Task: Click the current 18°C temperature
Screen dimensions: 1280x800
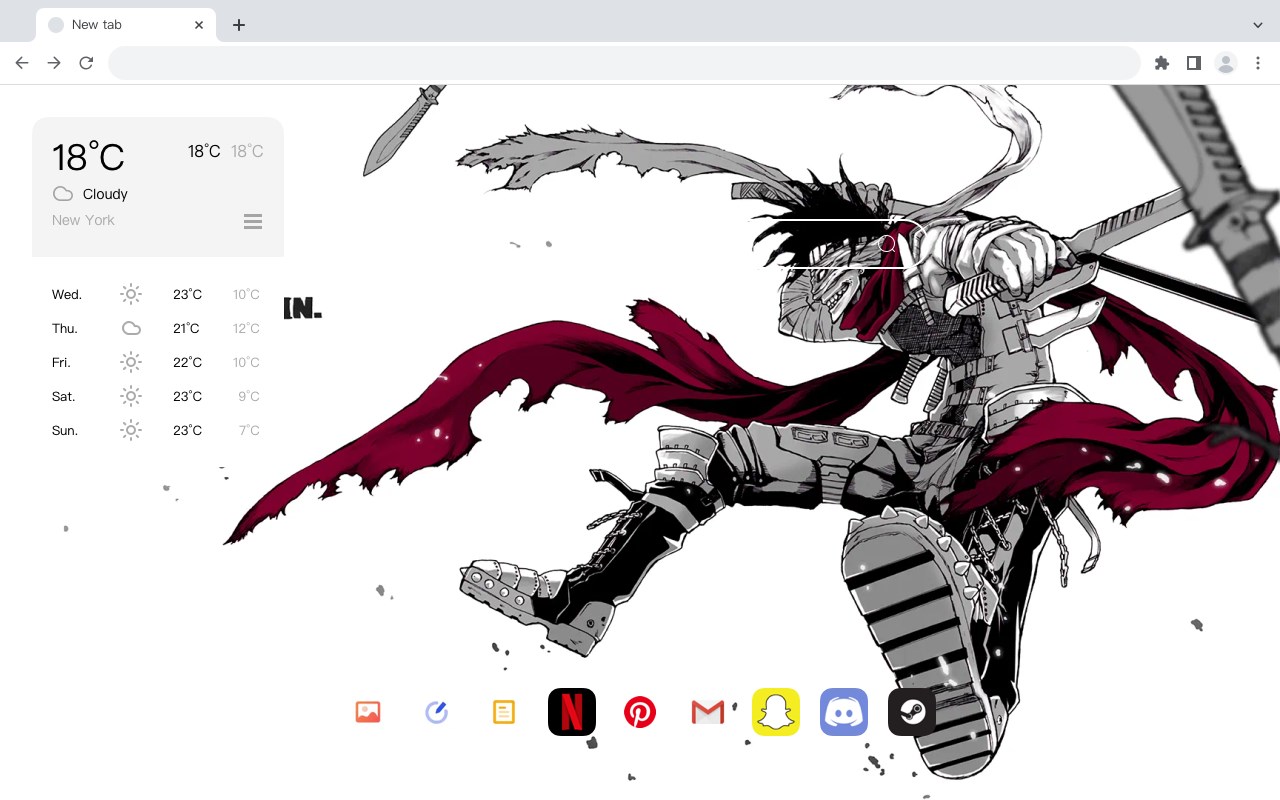Action: [x=88, y=157]
